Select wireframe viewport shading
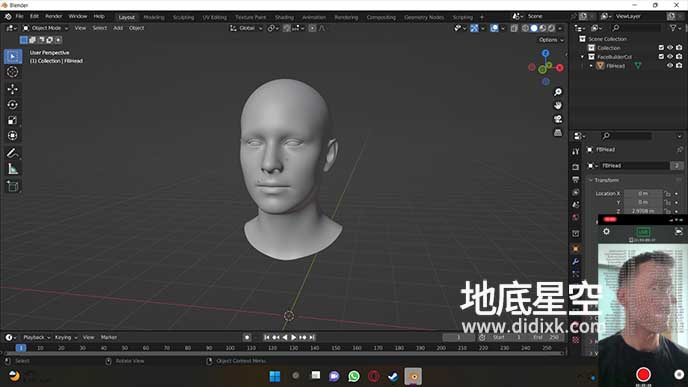The height and width of the screenshot is (387, 688). click(525, 28)
